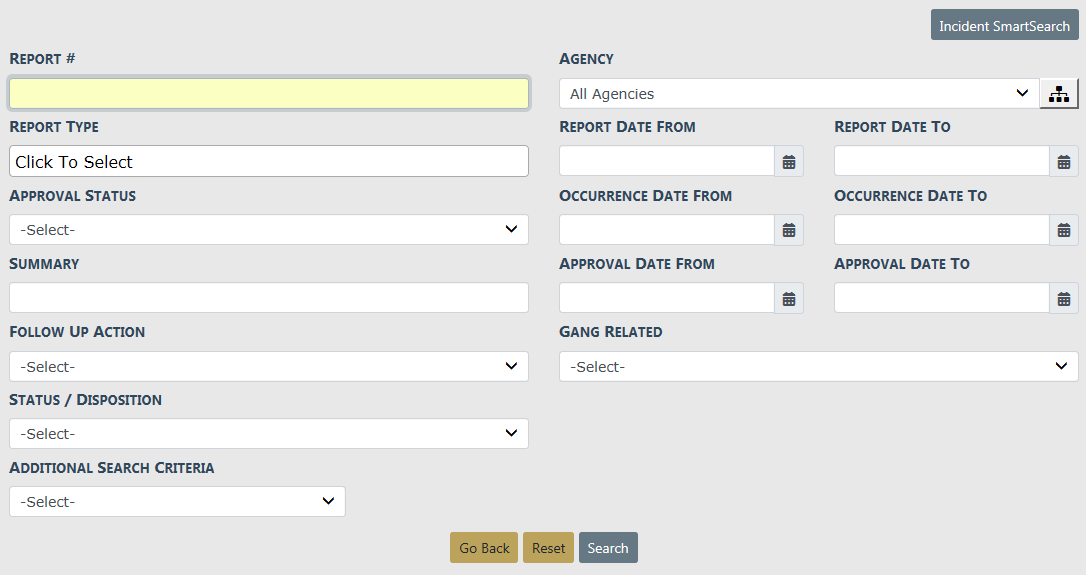1086x575 pixels.
Task: Open the agency hierarchy tree icon
Action: (1059, 94)
